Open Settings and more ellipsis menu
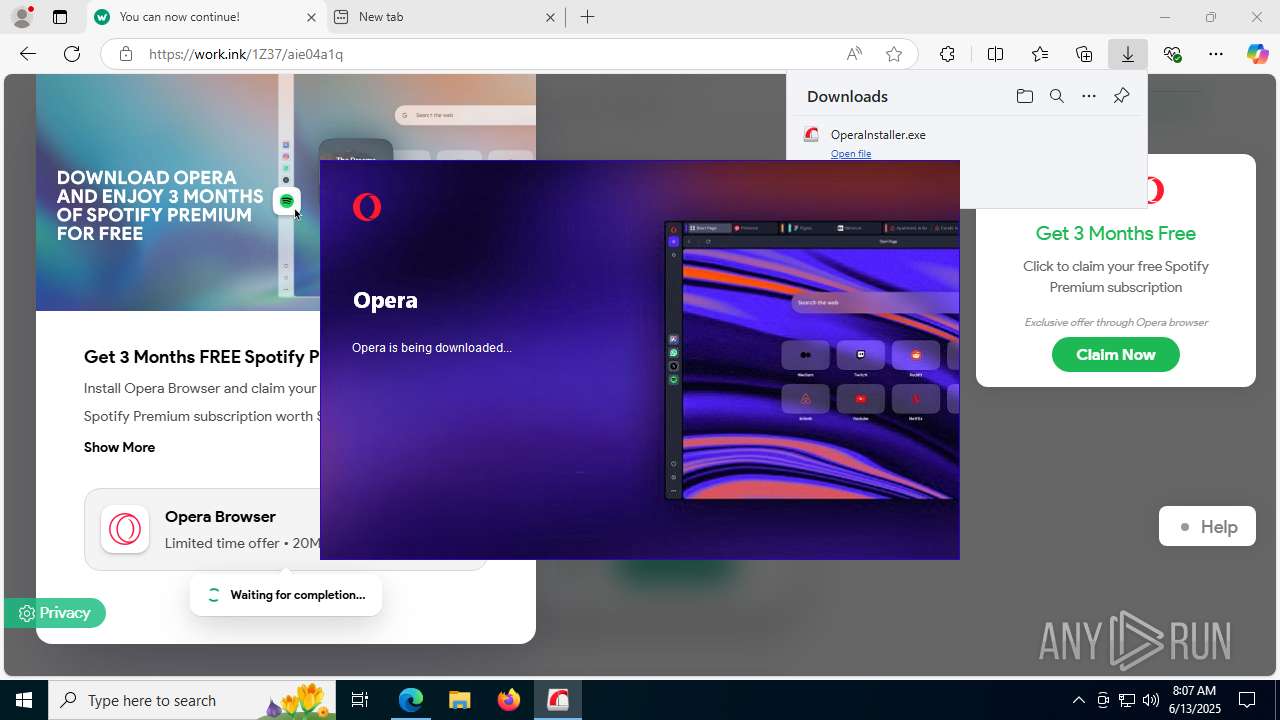 (x=1216, y=54)
